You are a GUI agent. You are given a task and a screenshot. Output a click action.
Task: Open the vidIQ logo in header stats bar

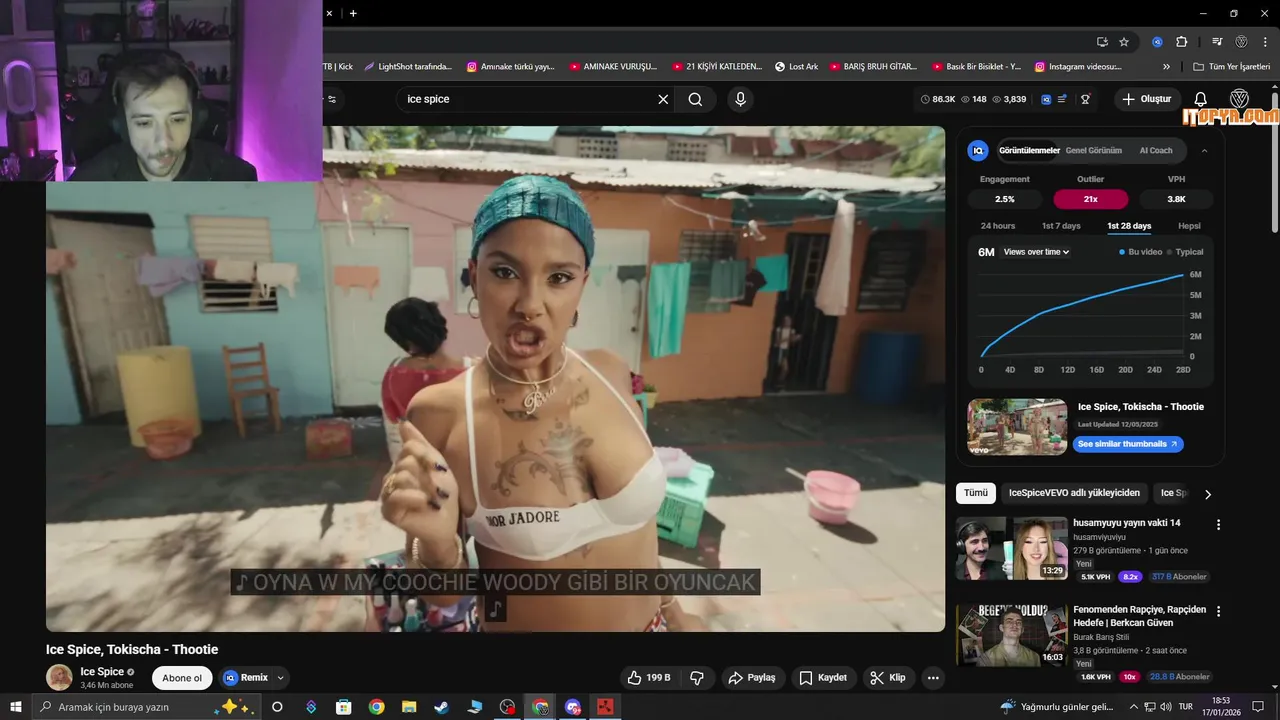(1046, 99)
